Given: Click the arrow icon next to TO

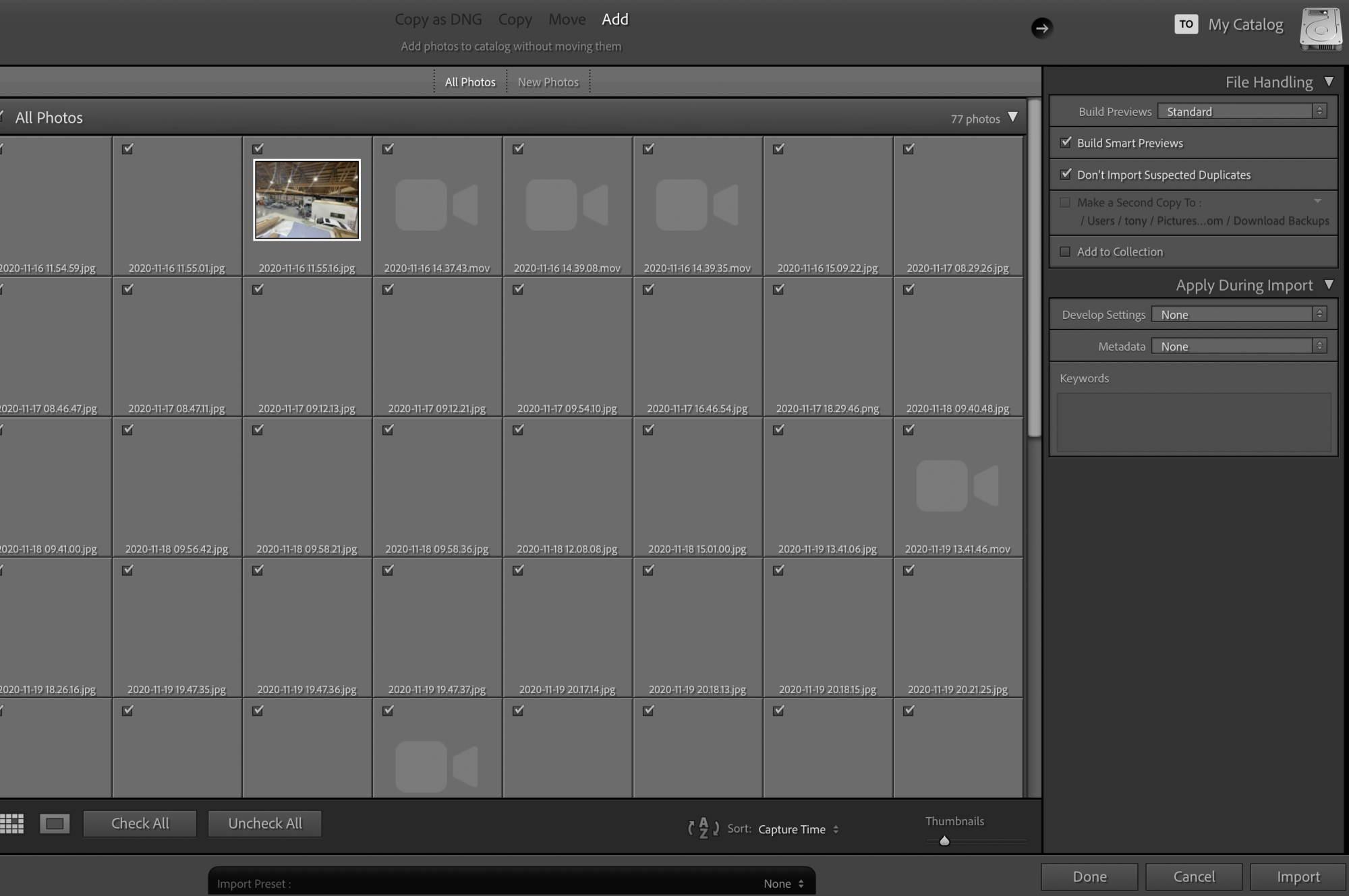Looking at the screenshot, I should click(1041, 28).
